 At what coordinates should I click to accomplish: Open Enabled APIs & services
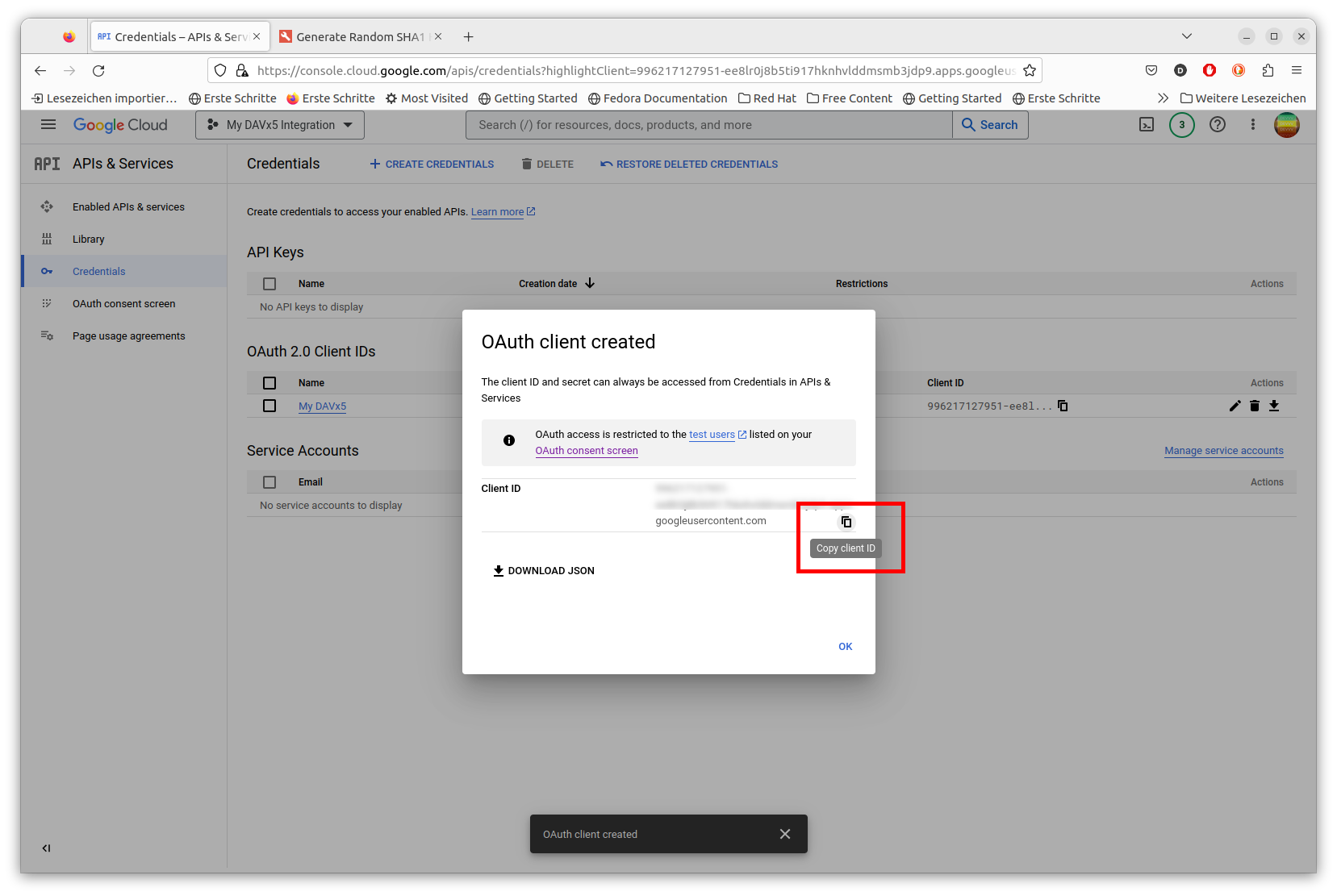pyautogui.click(x=128, y=206)
